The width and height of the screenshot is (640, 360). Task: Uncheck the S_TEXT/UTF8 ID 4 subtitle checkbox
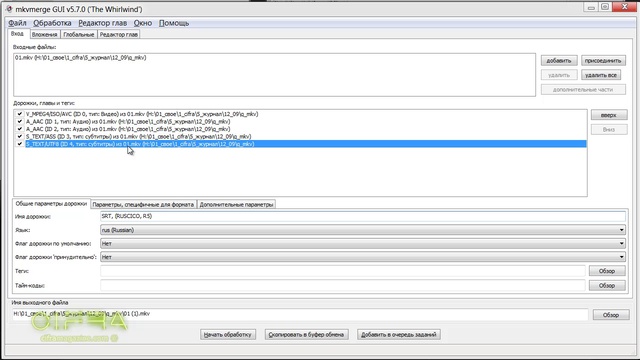[x=20, y=144]
